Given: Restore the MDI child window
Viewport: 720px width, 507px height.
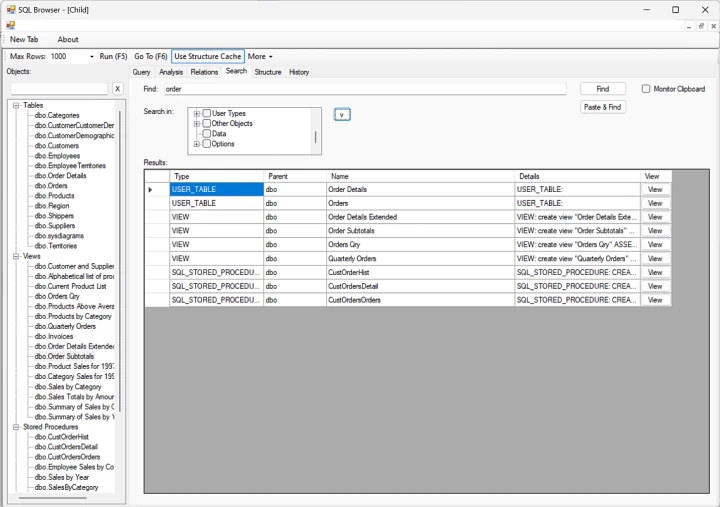Looking at the screenshot, I should tap(701, 26).
